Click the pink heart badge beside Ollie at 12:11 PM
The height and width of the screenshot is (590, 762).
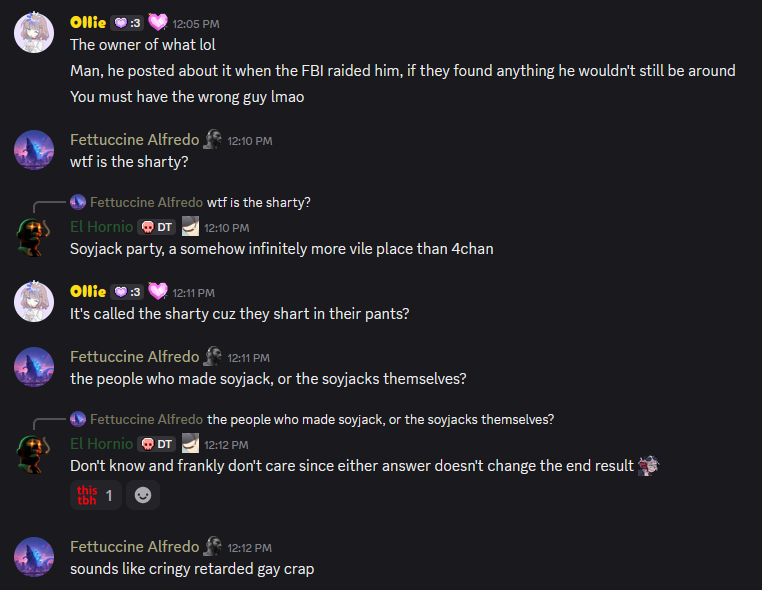158,292
